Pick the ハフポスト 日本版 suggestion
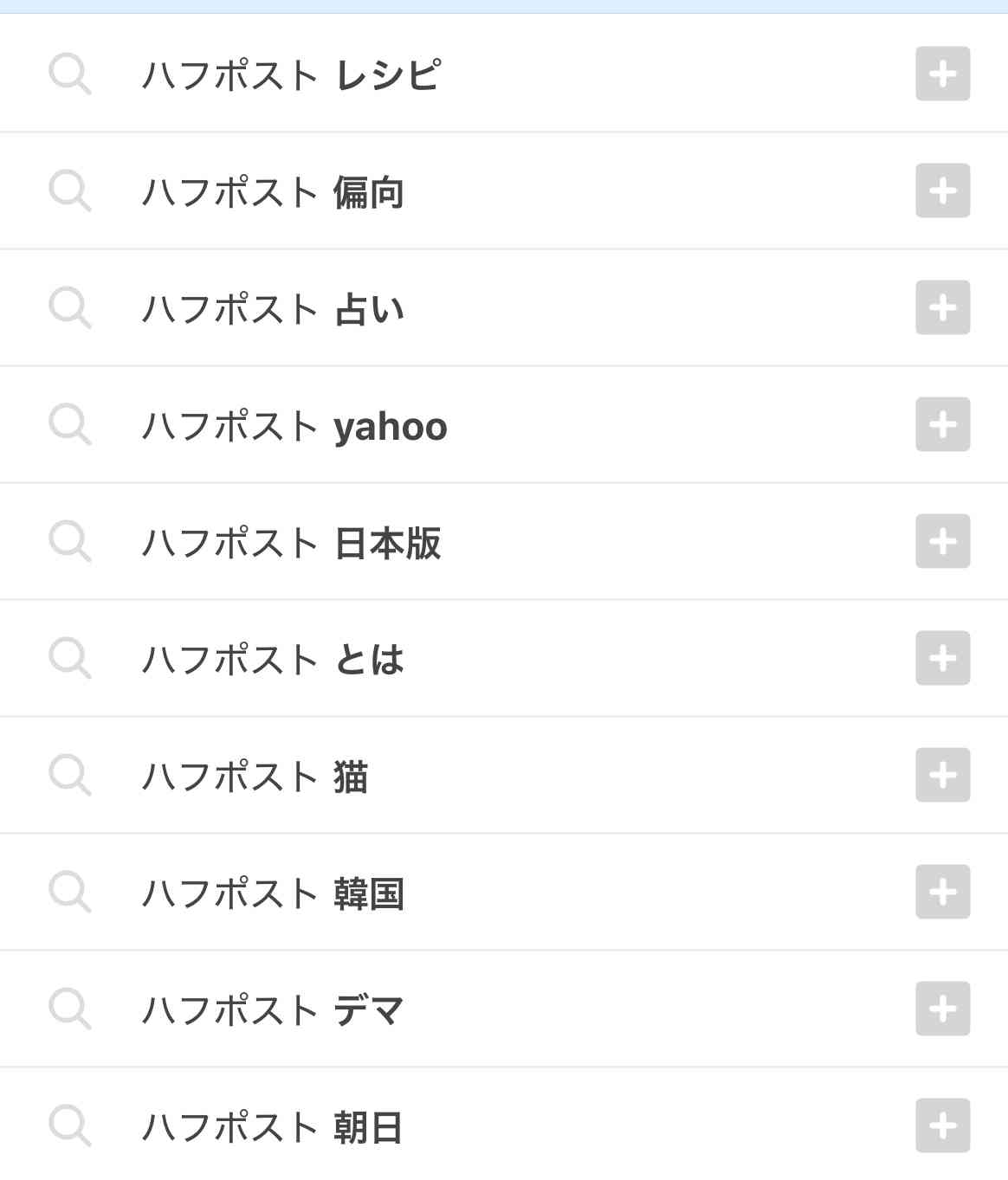The width and height of the screenshot is (1008, 1180). pos(291,543)
